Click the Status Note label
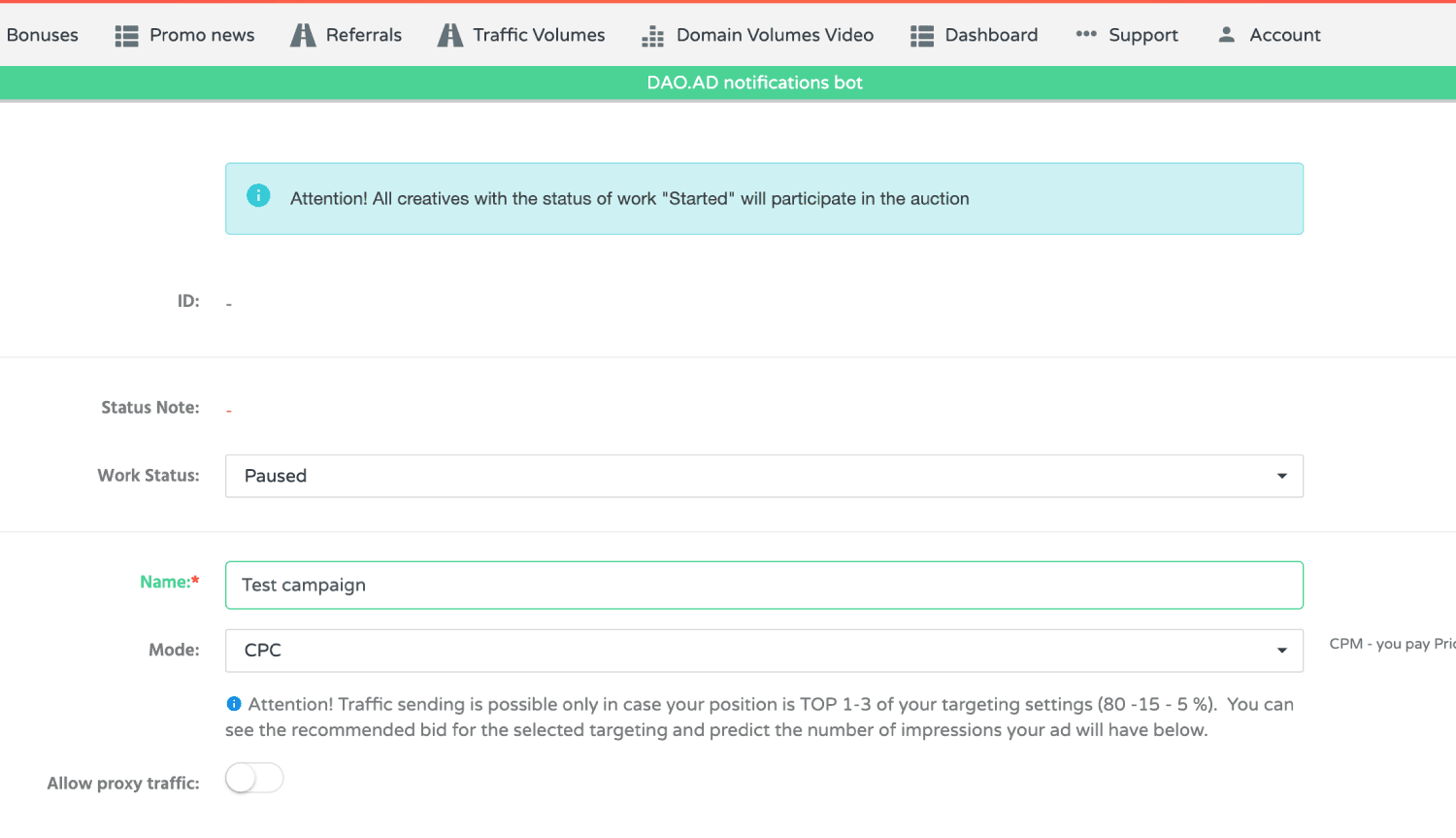 coord(150,407)
